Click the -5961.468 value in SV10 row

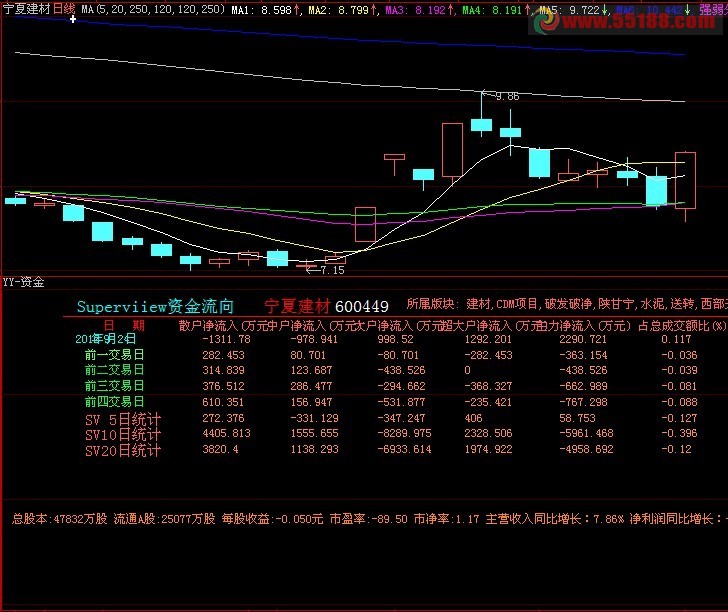pos(586,433)
